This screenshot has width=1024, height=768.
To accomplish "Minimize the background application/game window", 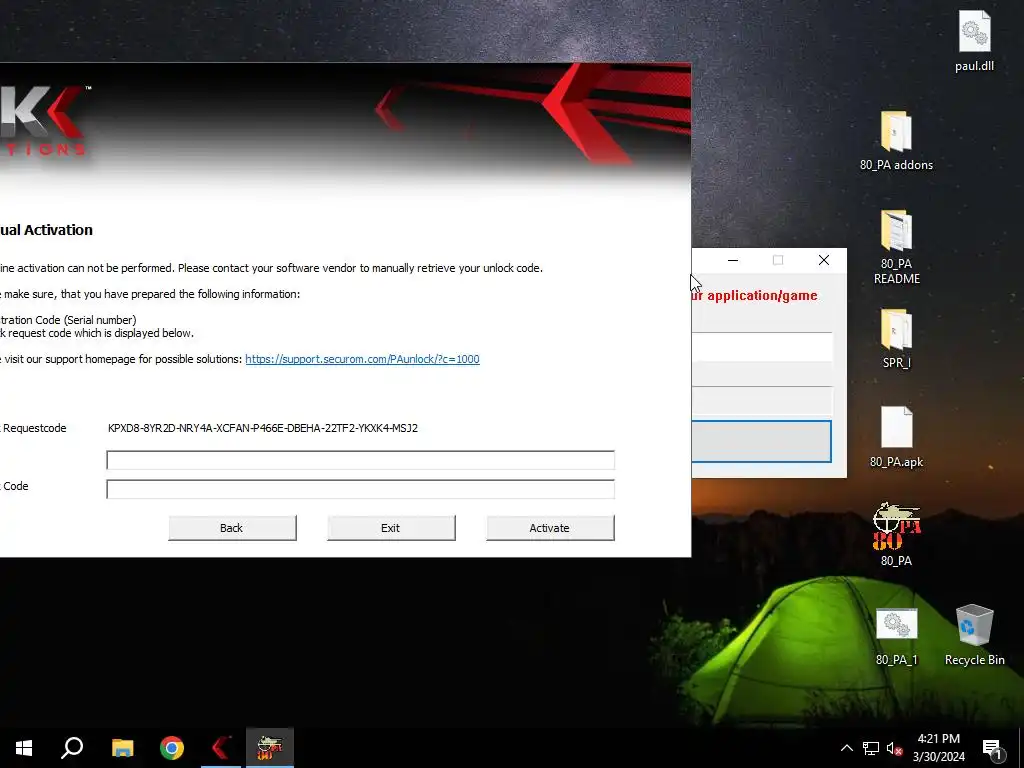I will tap(733, 260).
